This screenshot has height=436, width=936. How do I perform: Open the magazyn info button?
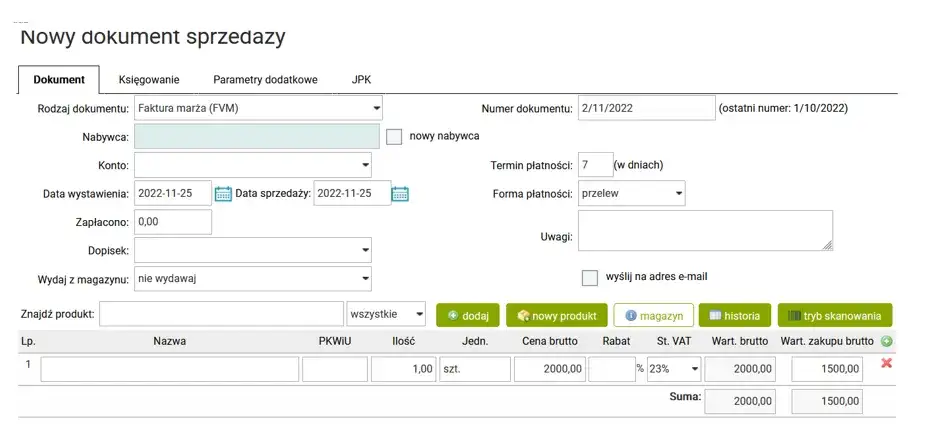pyautogui.click(x=653, y=316)
